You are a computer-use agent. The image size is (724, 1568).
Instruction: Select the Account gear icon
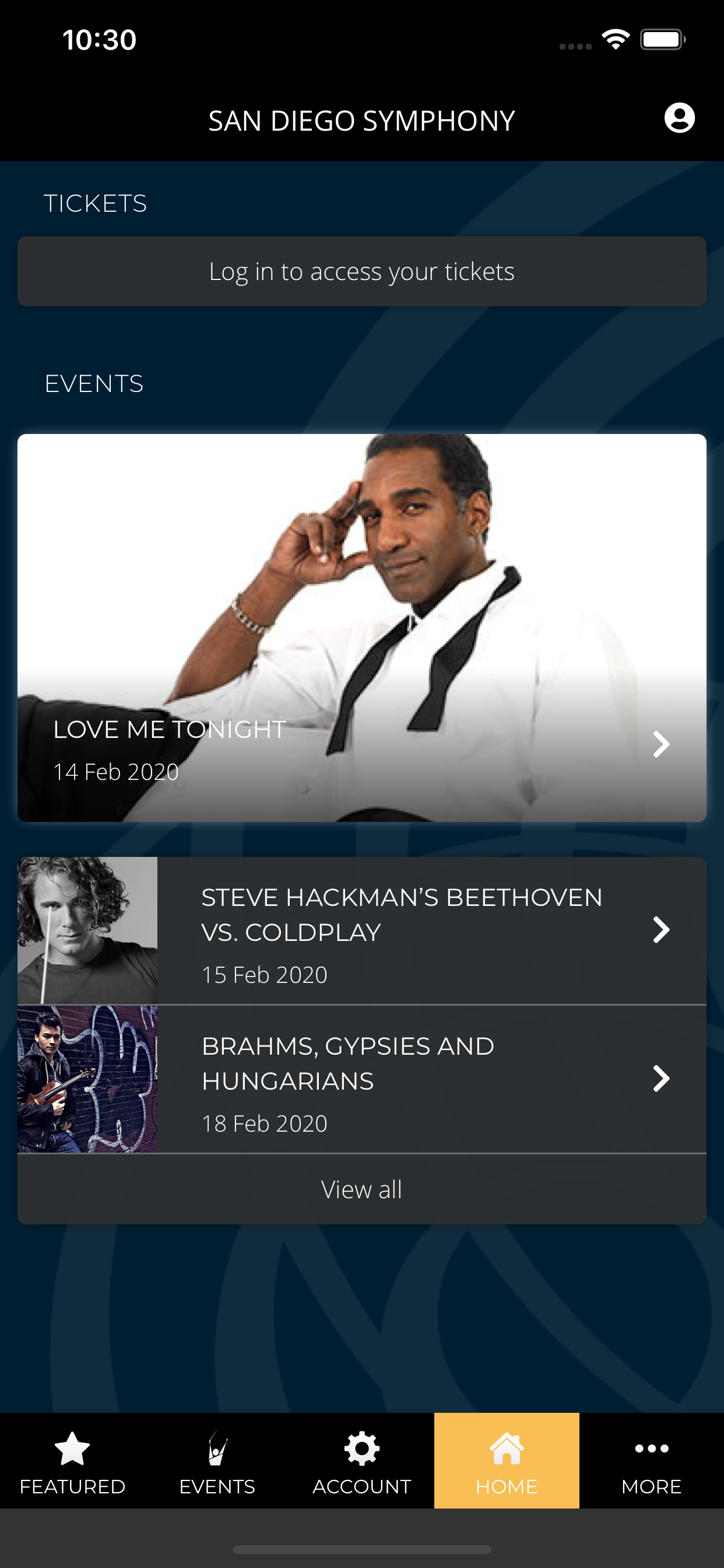(362, 1448)
